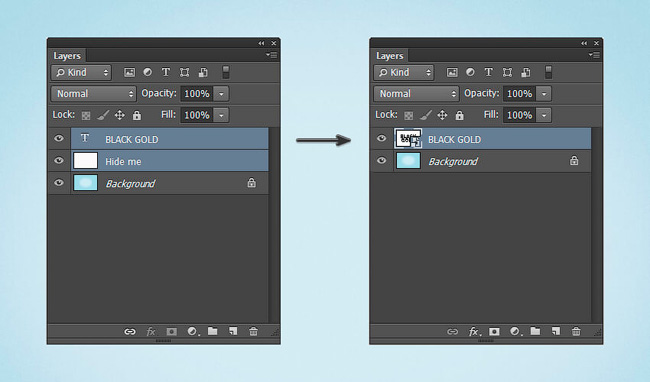650x382 pixels.
Task: Delete layer with trash in left panel
Action: pos(253,331)
